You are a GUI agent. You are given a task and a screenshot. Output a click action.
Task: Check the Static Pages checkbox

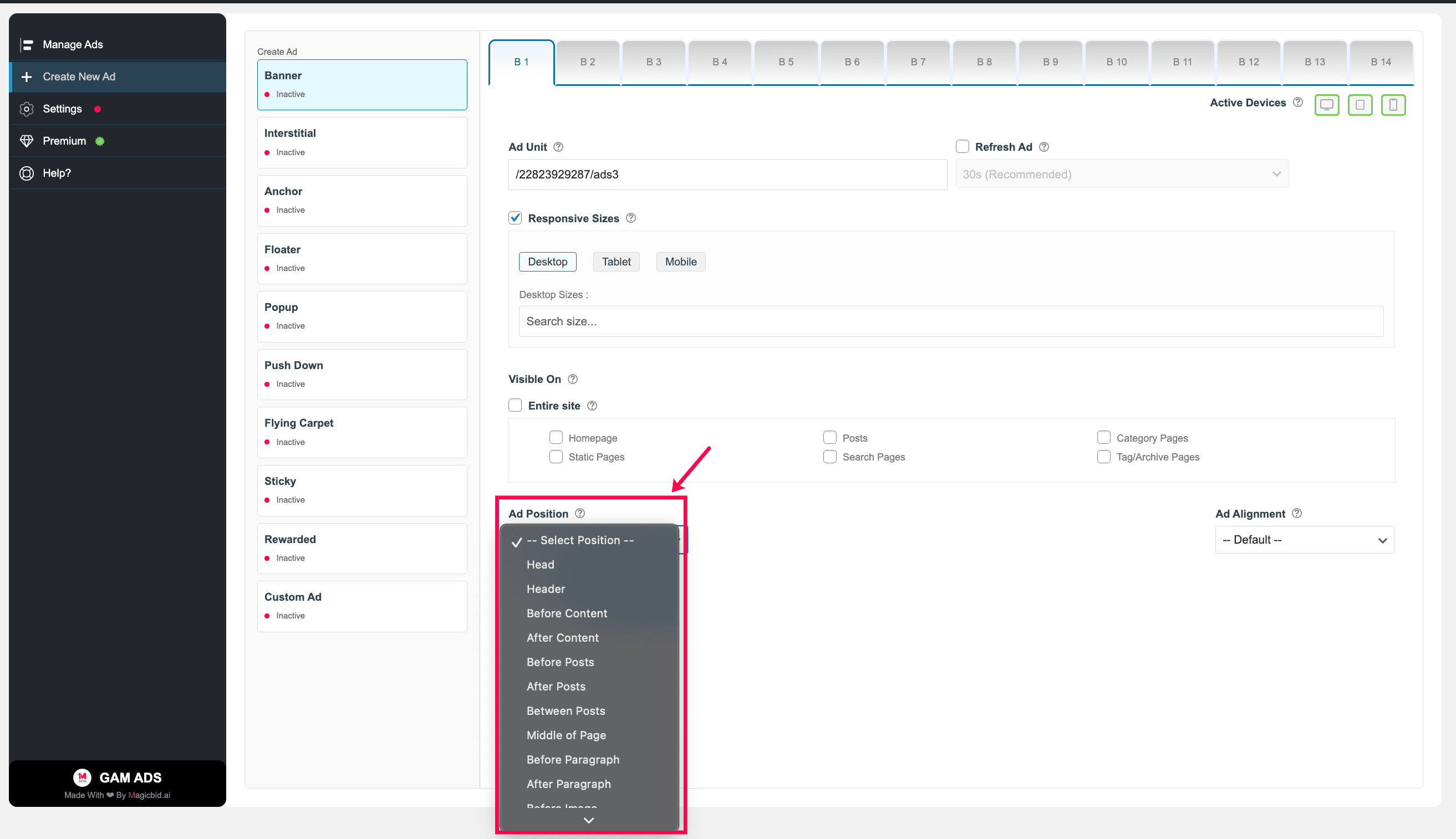556,457
